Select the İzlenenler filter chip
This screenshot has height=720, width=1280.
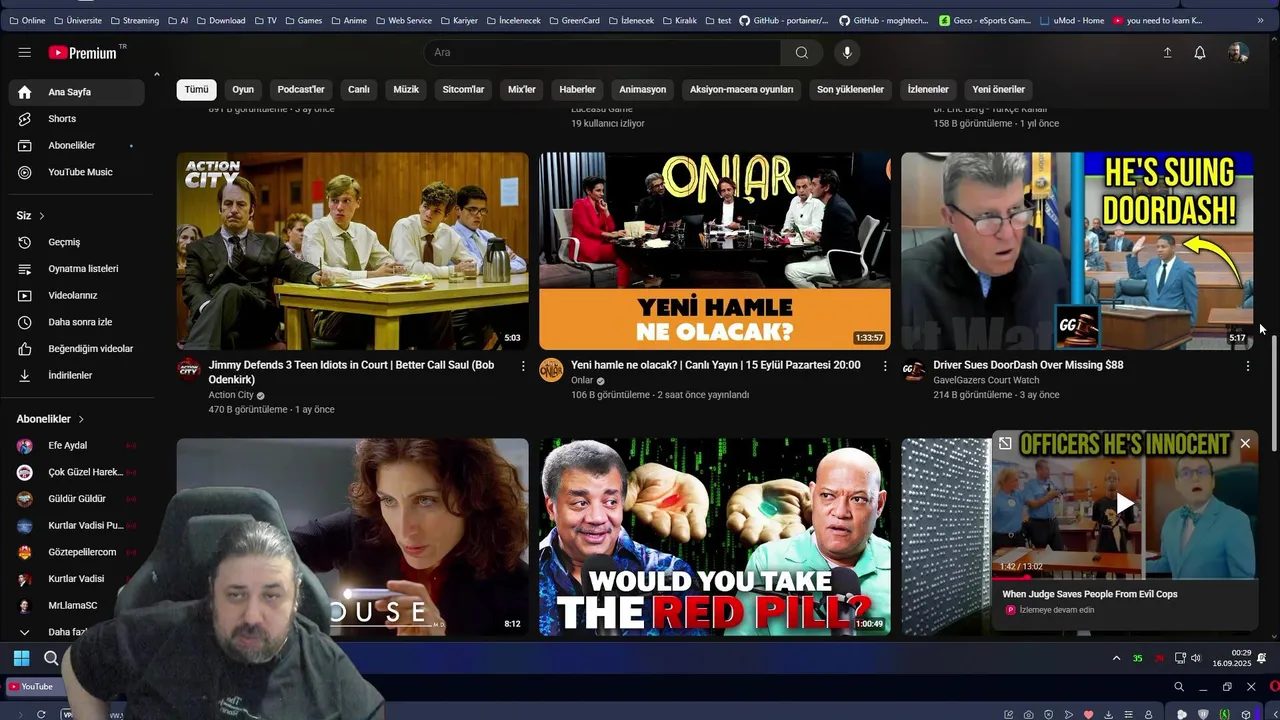(x=928, y=89)
